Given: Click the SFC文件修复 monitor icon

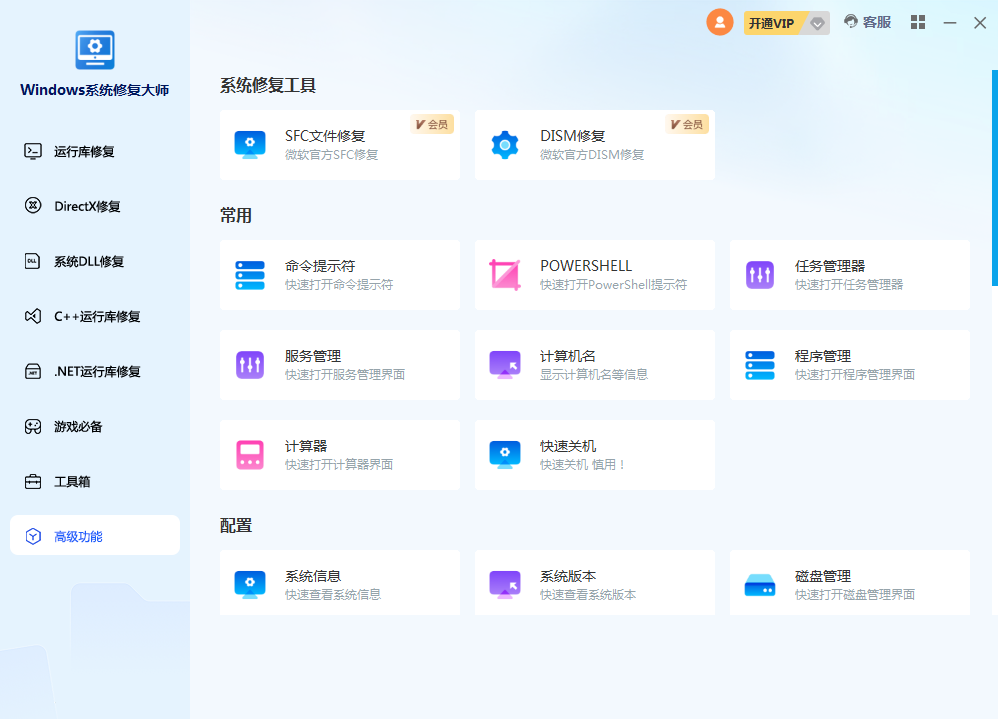Looking at the screenshot, I should pyautogui.click(x=249, y=145).
